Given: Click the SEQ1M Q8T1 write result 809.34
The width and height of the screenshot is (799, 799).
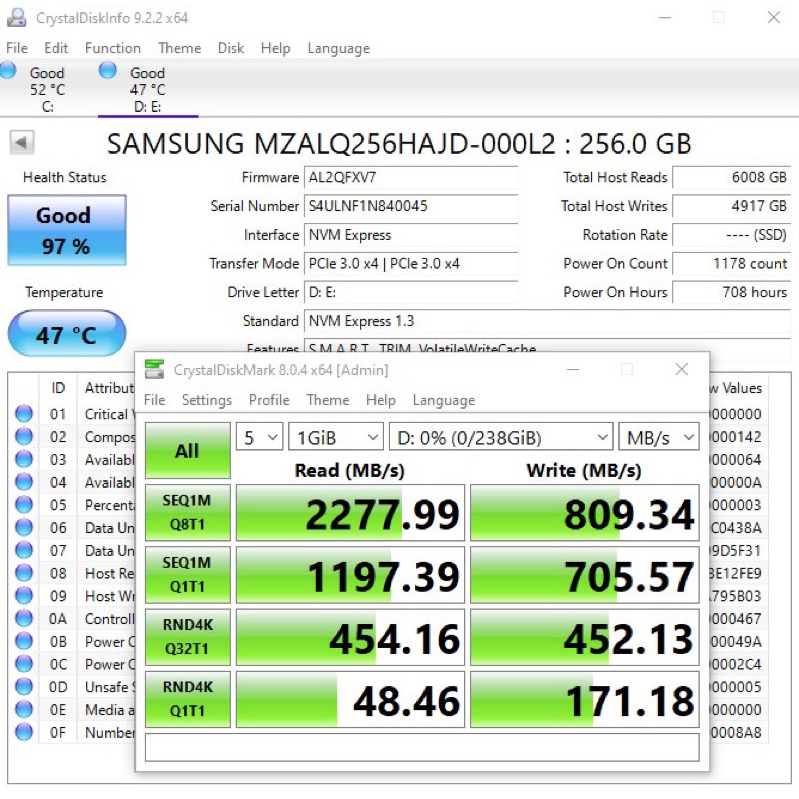Looking at the screenshot, I should pos(584,512).
